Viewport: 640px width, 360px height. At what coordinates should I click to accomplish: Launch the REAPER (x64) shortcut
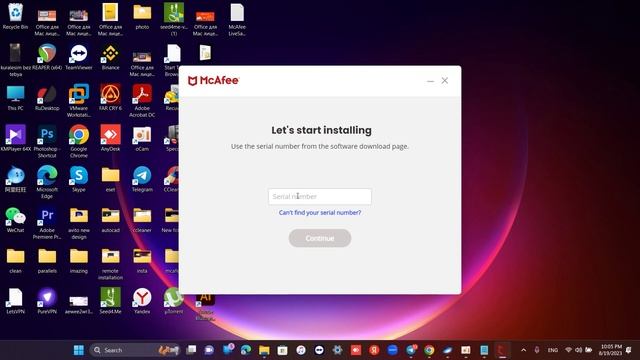click(47, 57)
